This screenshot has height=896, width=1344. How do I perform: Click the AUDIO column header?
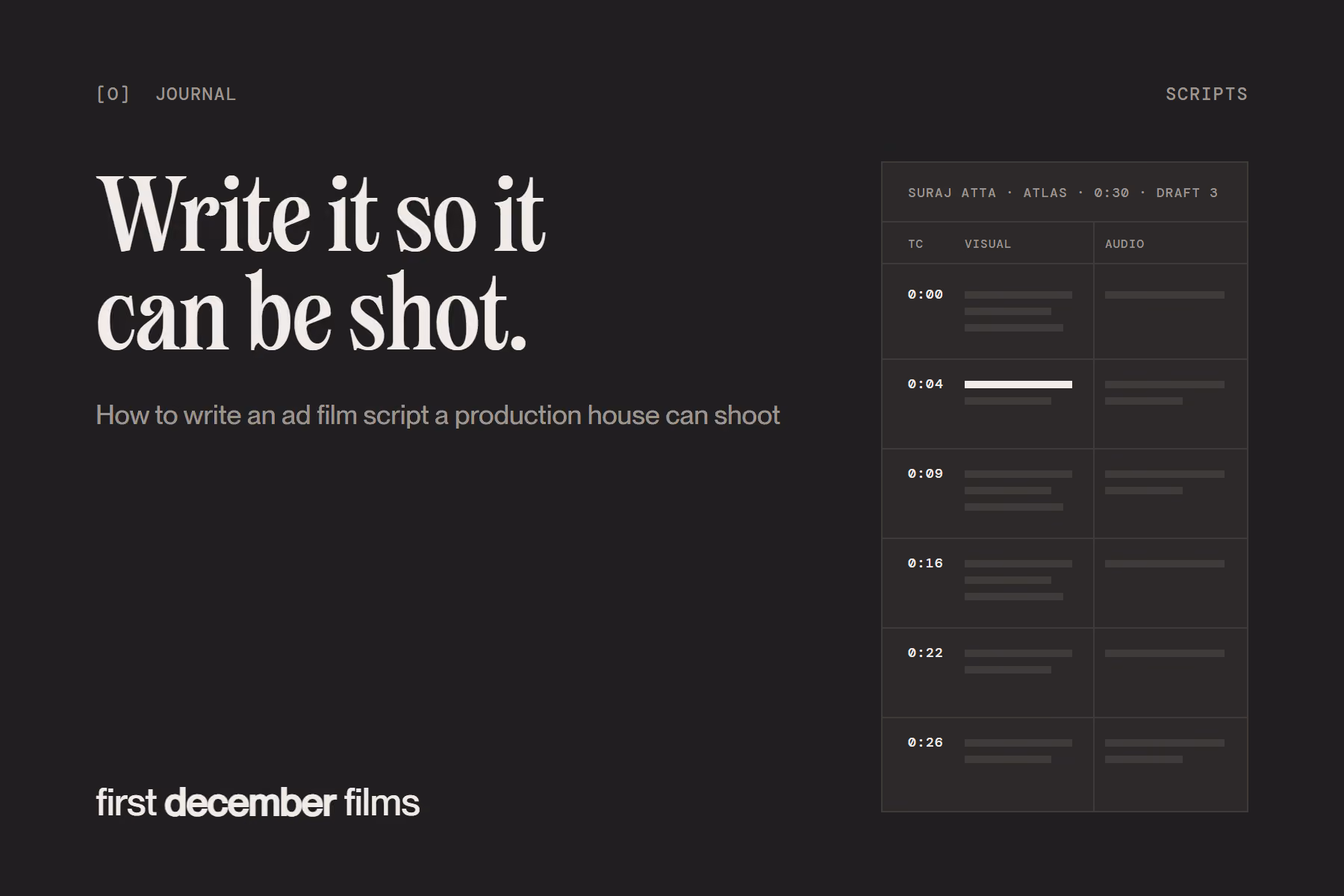[x=1124, y=244]
